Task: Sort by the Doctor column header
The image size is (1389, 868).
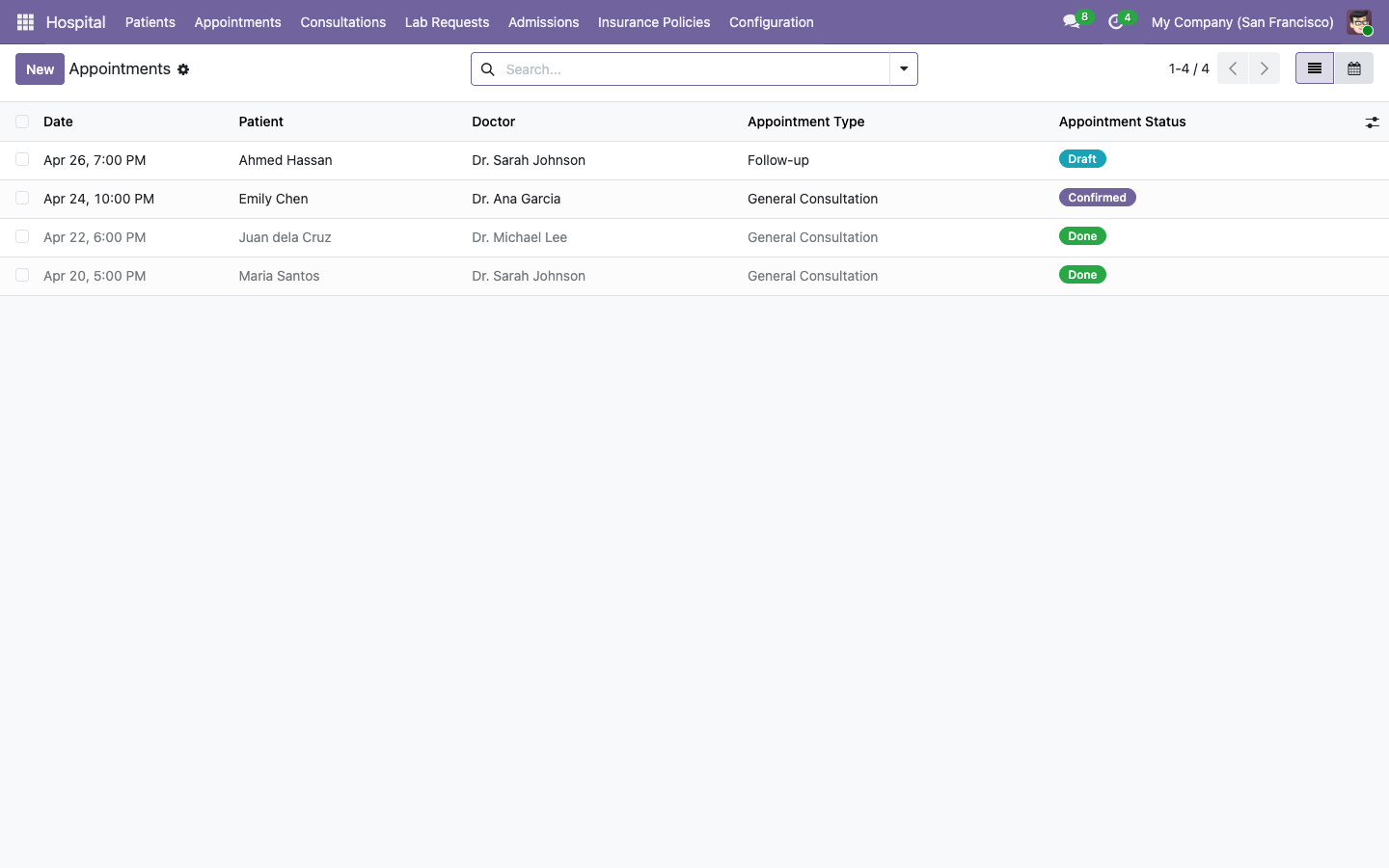Action: 493,122
